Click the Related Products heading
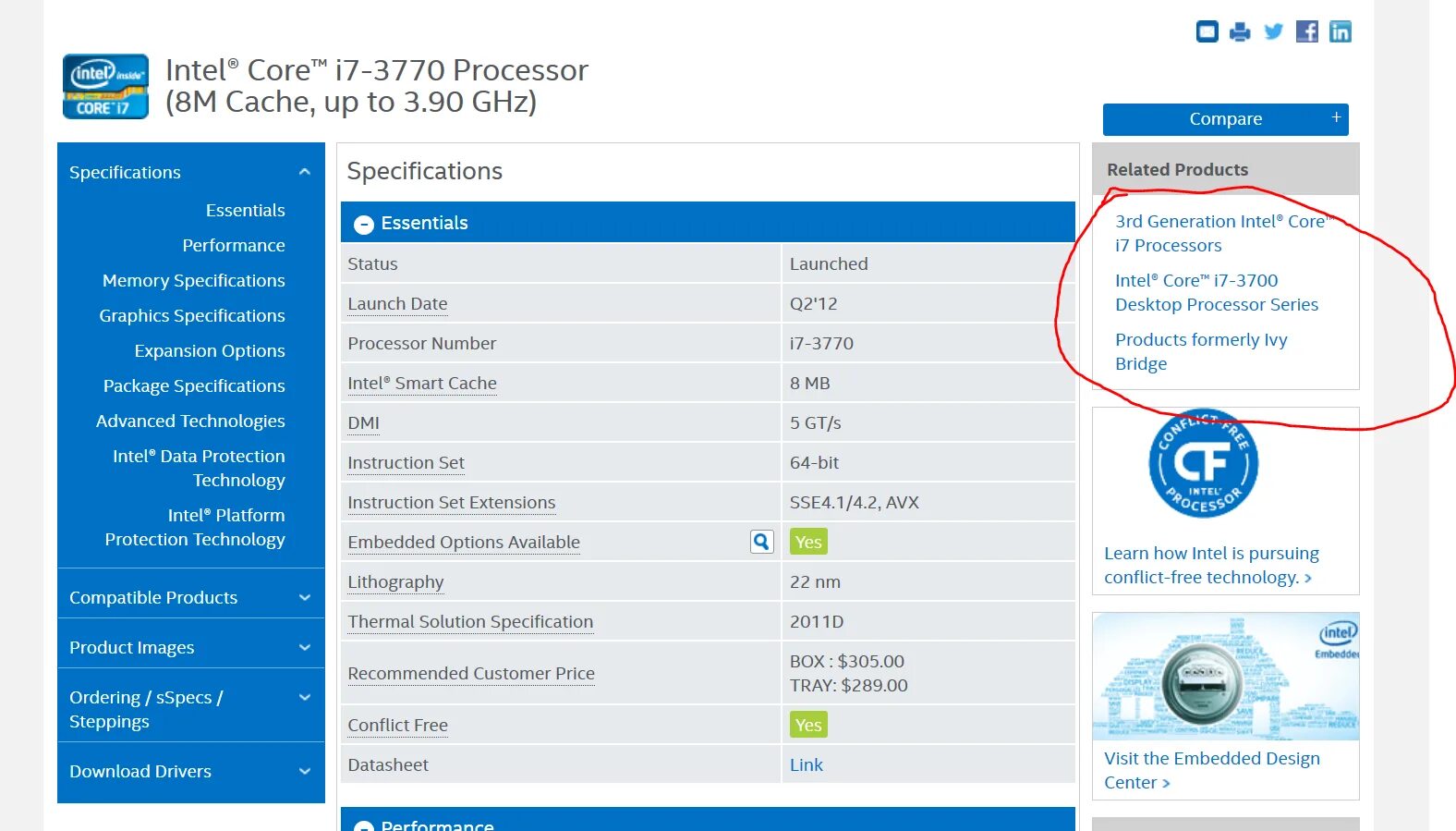Viewport: 1456px width, 831px height. pos(1177,170)
